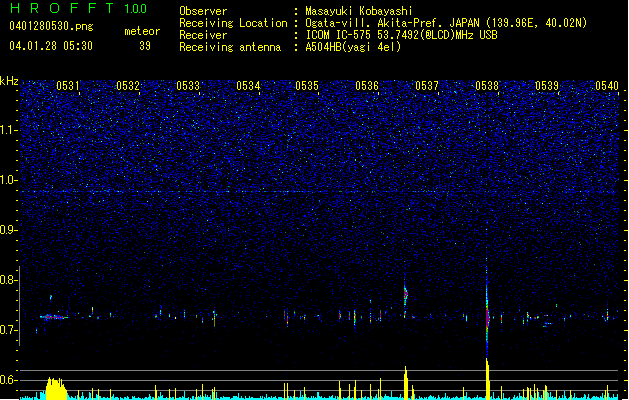Click the meteor echo streak before 0537

tap(405, 296)
